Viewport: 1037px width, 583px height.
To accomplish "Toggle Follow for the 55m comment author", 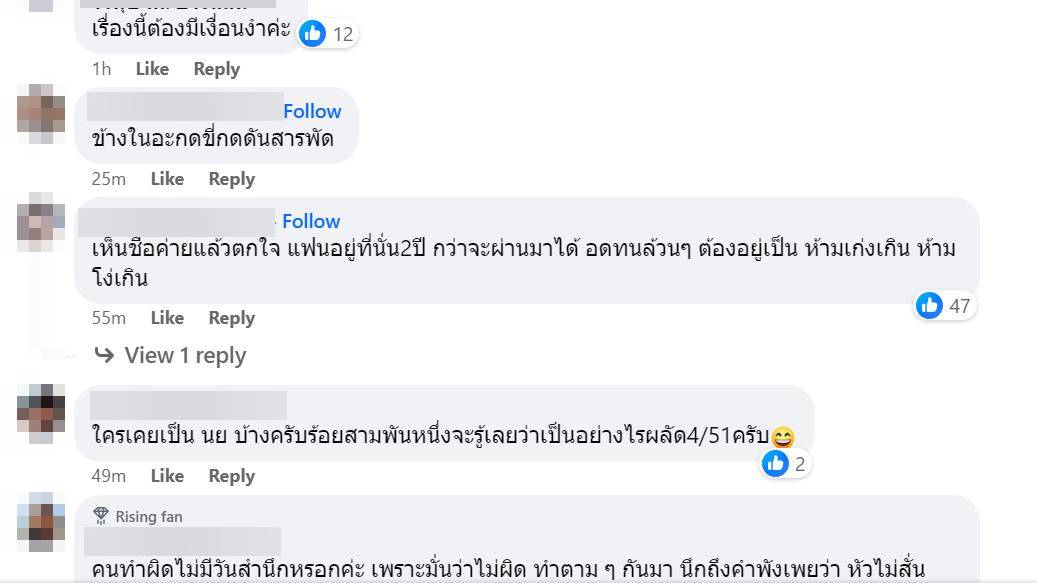I will [311, 221].
